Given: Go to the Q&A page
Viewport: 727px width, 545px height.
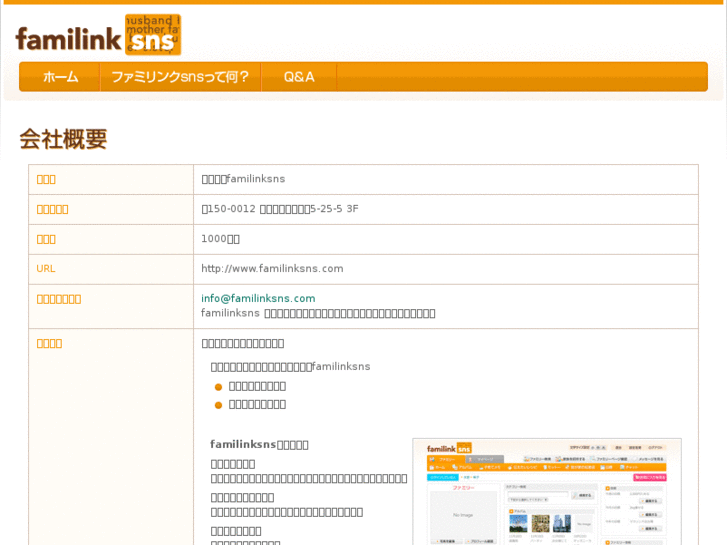Looking at the screenshot, I should pos(299,77).
